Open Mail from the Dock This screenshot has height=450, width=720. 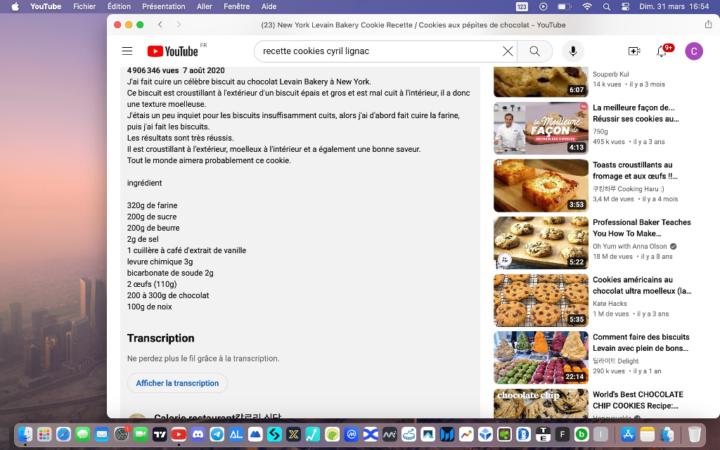tap(102, 434)
